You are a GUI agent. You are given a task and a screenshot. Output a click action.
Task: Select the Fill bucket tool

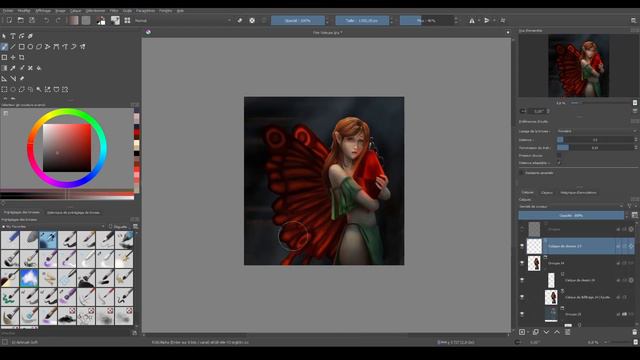pos(39,68)
